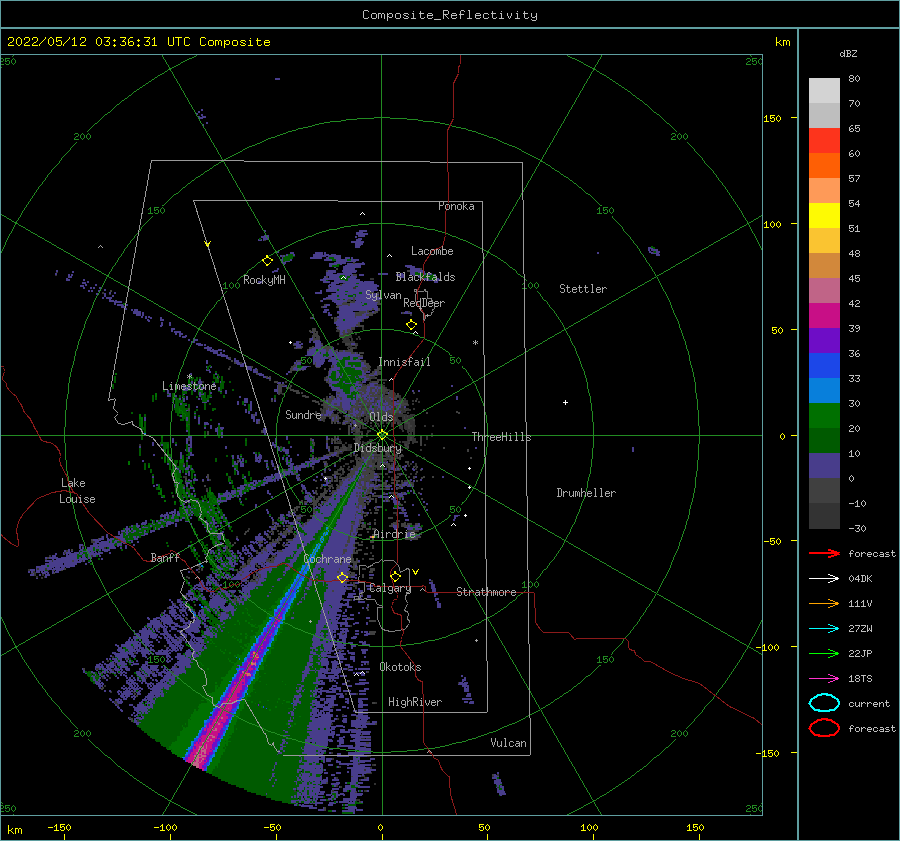
Task: Select the green swatch between 30 and 20
Action: (824, 416)
